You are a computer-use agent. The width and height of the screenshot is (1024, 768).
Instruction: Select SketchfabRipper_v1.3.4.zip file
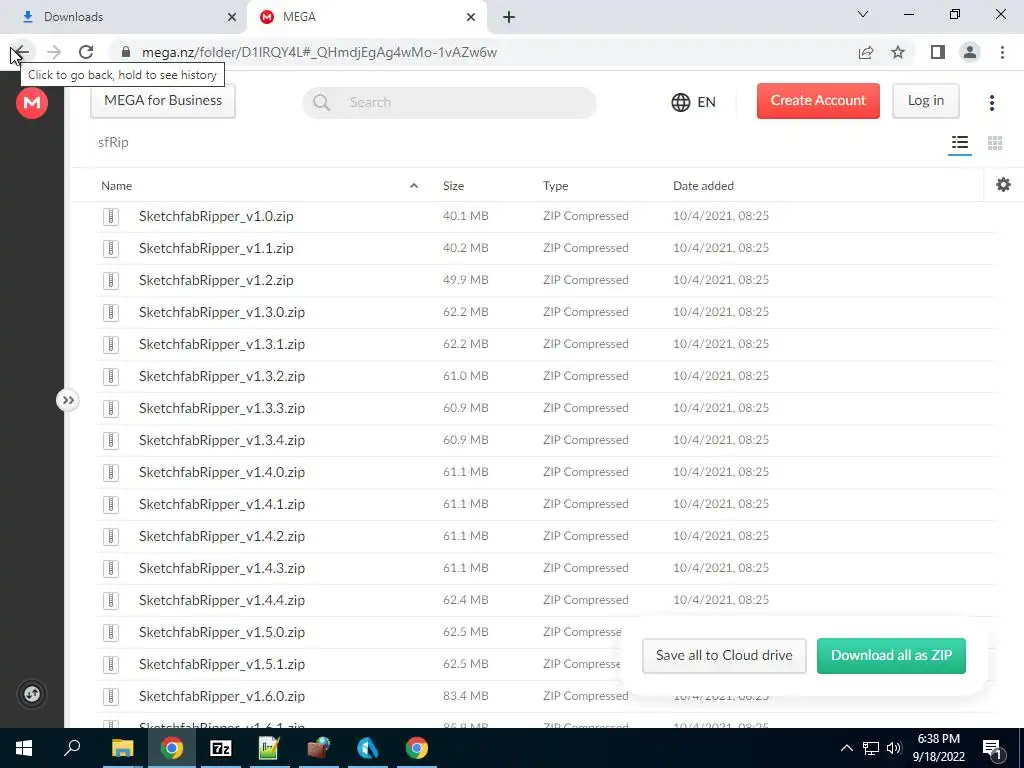pos(545,440)
